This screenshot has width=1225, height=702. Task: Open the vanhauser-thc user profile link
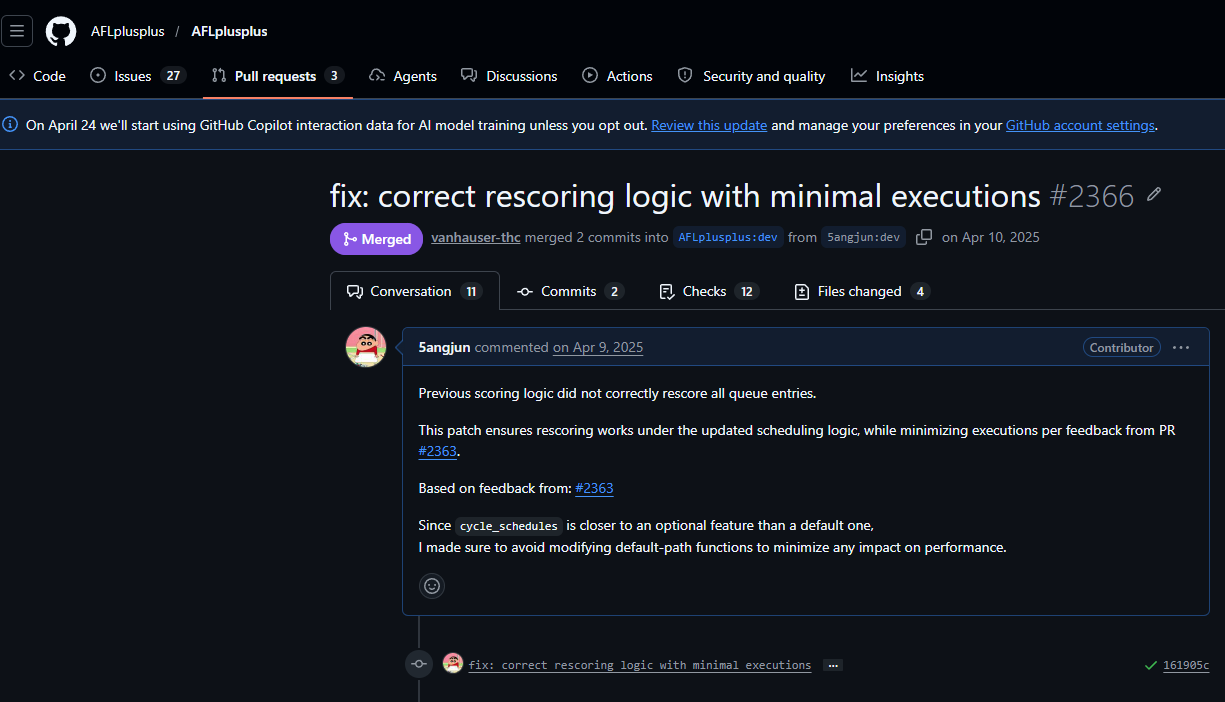475,237
